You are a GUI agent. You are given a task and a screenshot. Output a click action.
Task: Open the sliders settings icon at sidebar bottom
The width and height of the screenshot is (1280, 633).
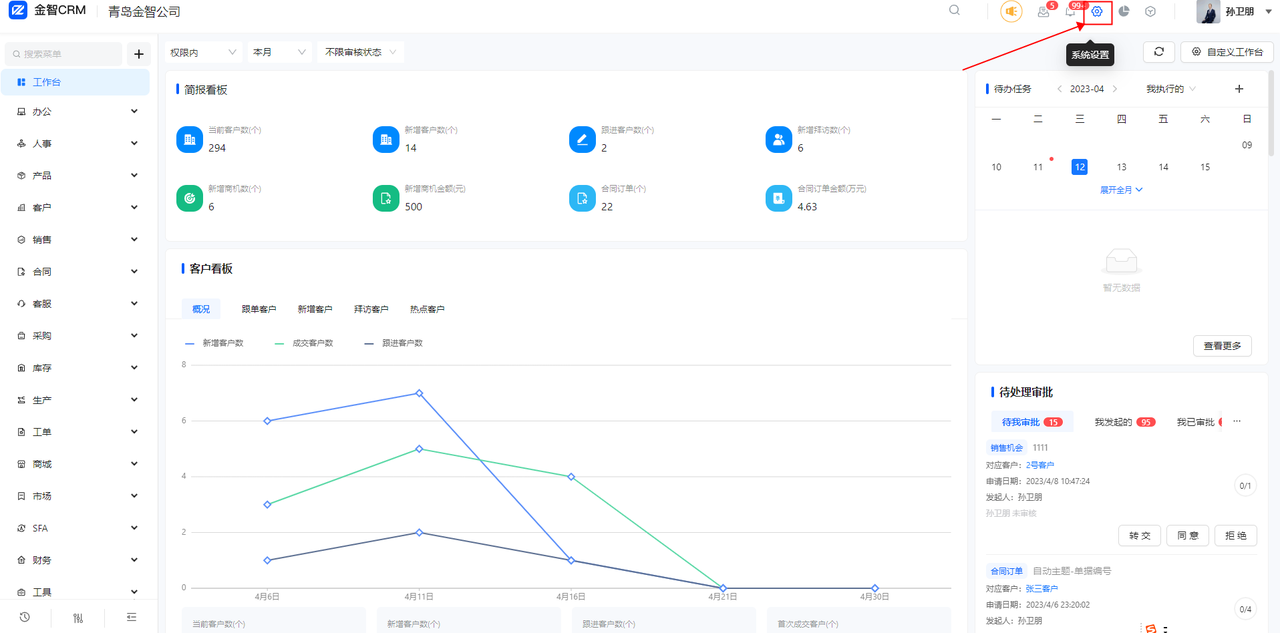78,617
